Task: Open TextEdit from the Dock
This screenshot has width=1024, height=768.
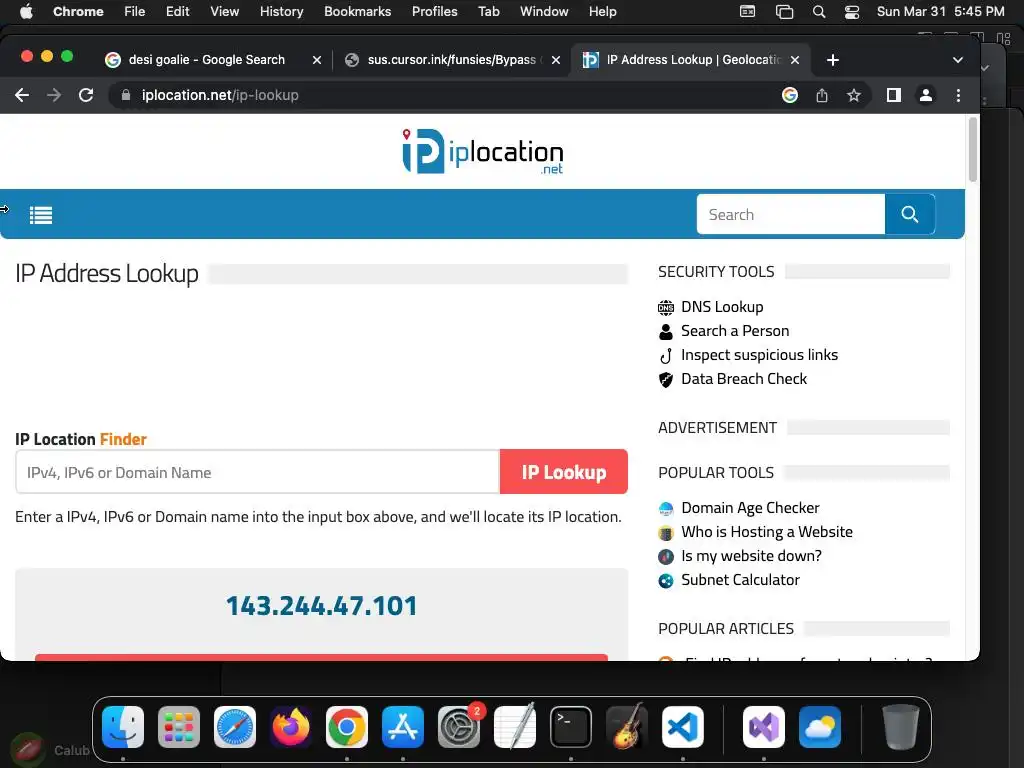Action: (x=515, y=727)
